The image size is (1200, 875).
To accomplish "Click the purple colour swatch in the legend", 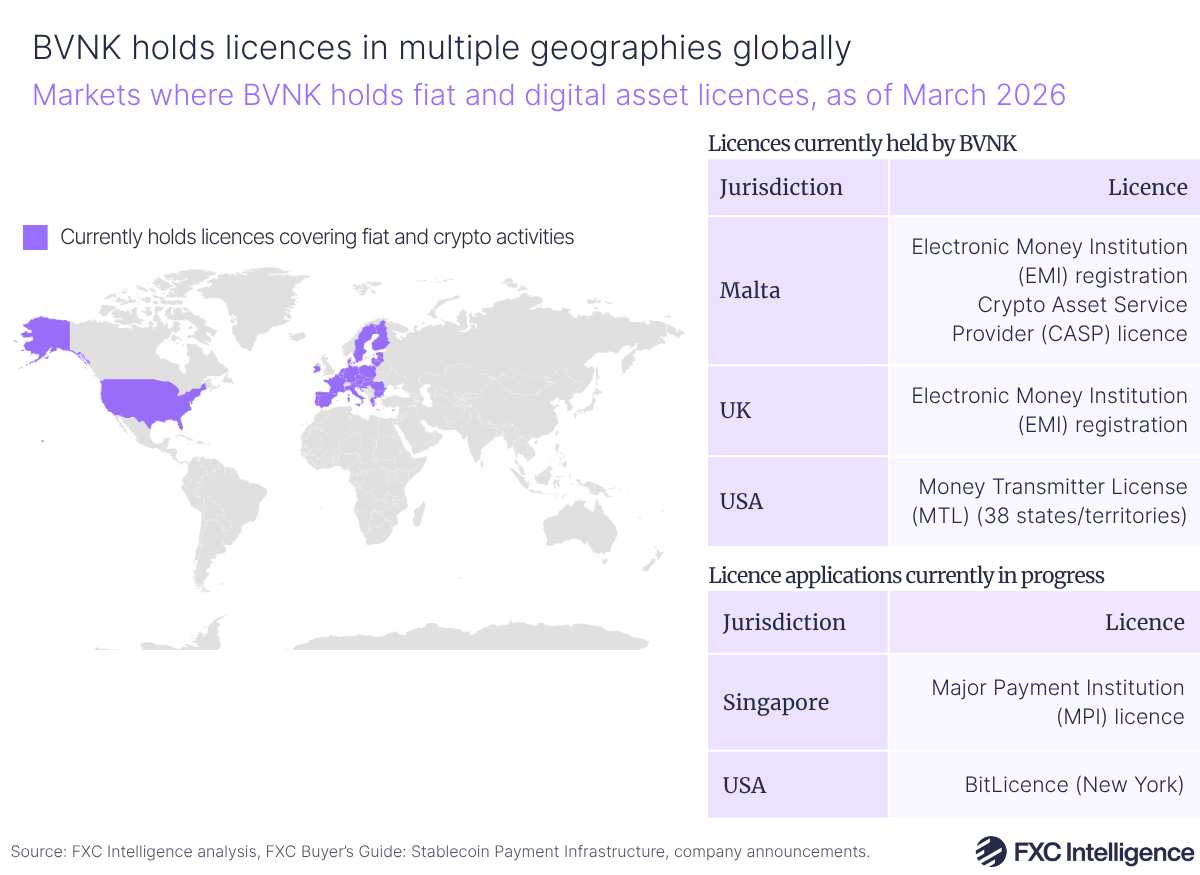I will [x=35, y=238].
